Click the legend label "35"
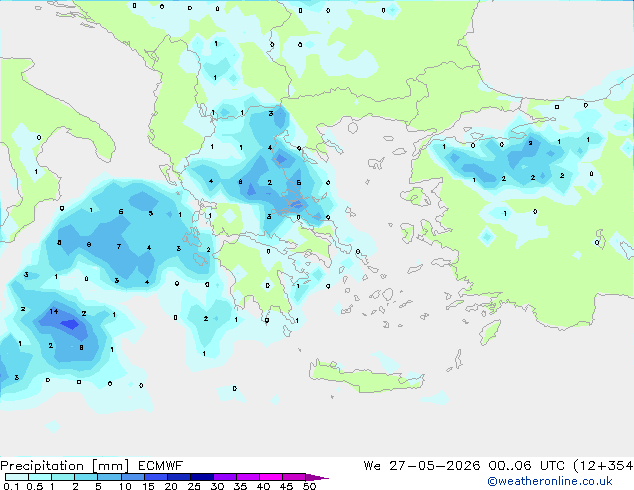The width and height of the screenshot is (634, 490). point(241,486)
